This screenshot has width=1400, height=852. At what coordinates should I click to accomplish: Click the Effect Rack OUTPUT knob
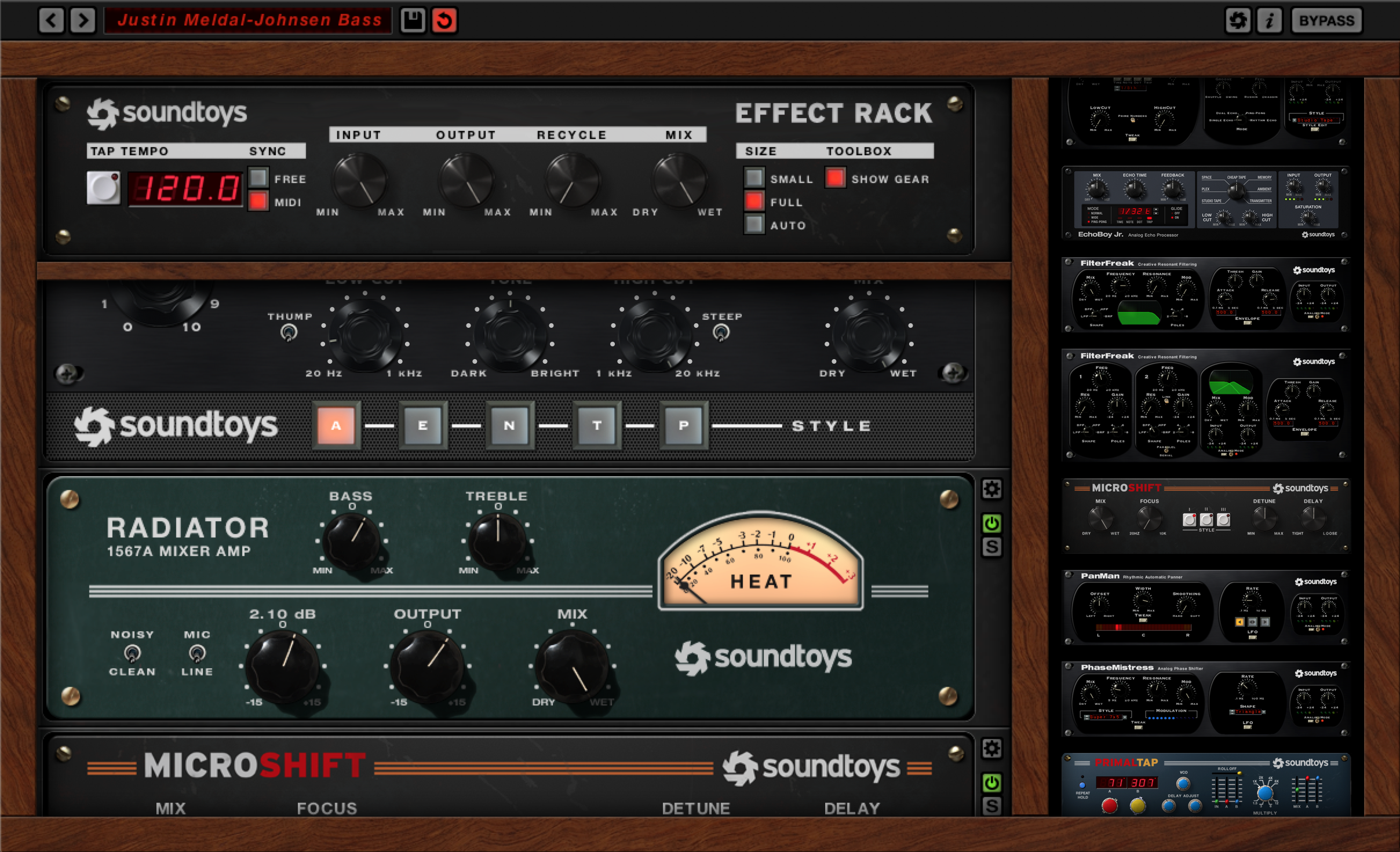[x=466, y=181]
